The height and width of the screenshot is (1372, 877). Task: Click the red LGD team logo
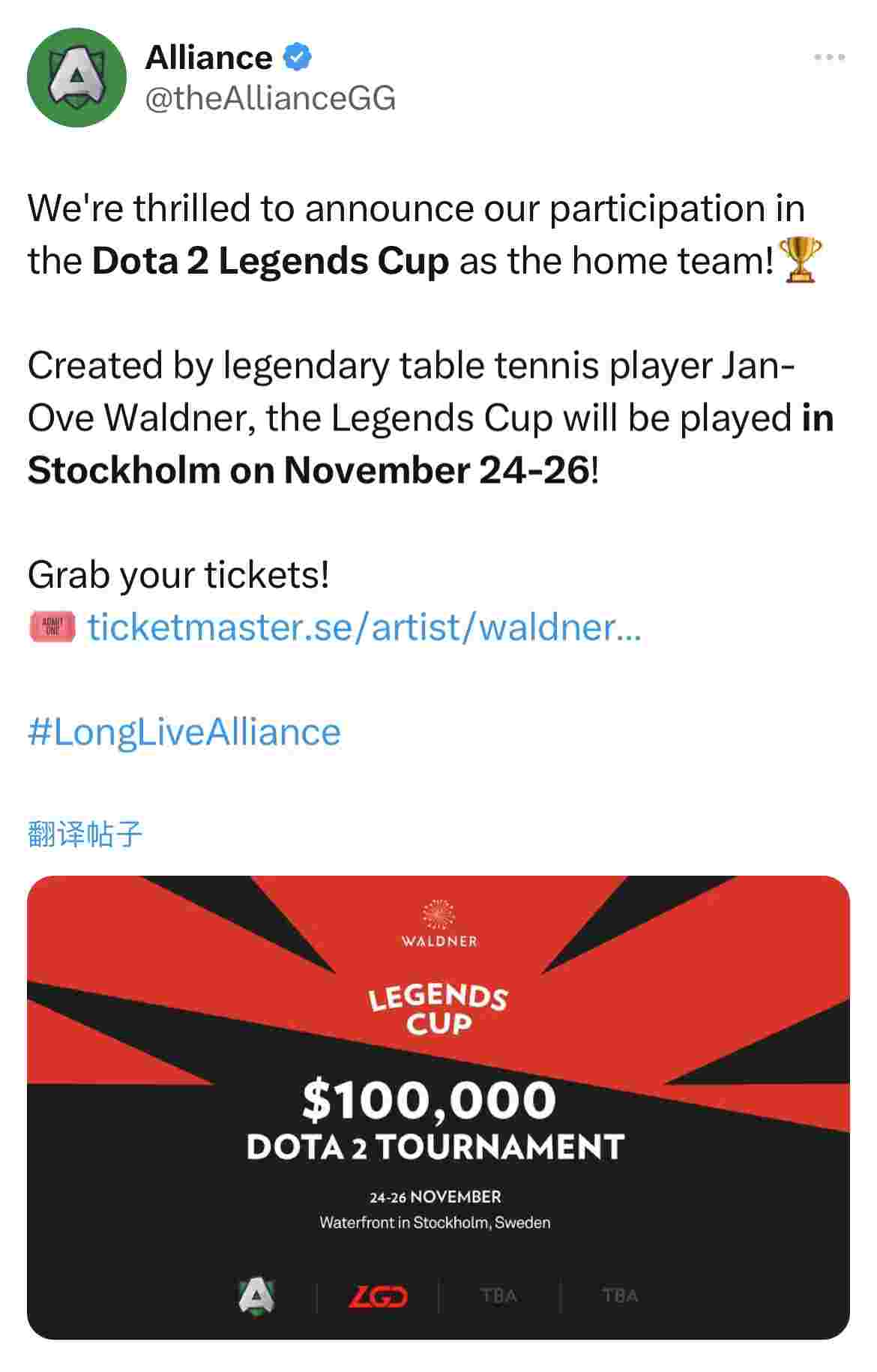[x=378, y=1296]
